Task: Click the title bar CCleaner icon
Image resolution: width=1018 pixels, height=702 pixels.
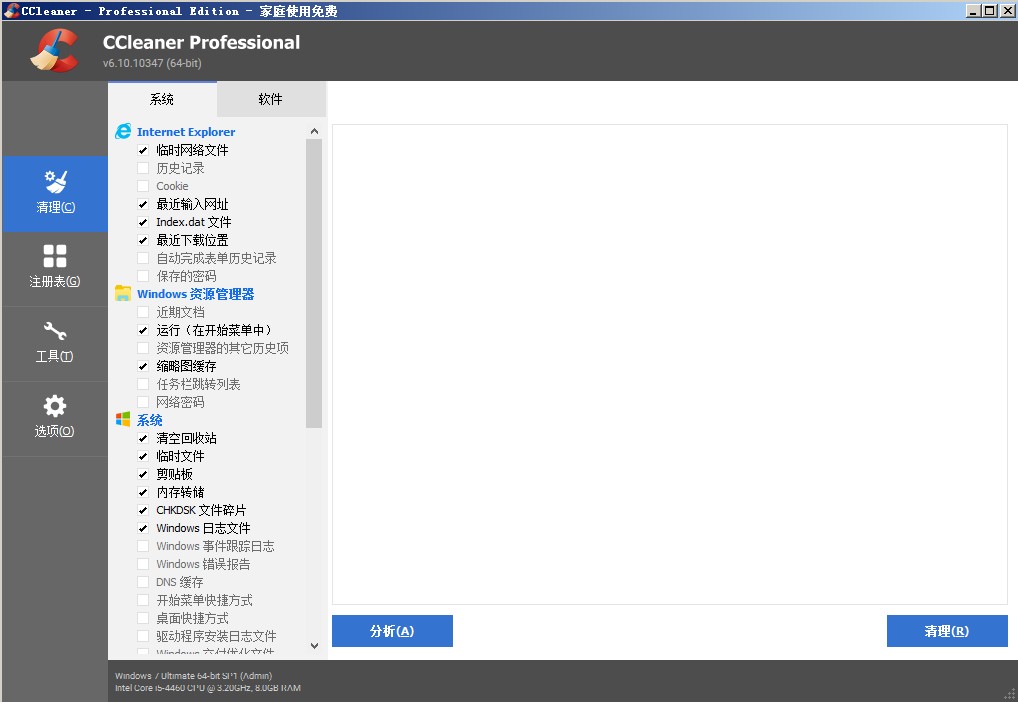Action: (x=11, y=10)
